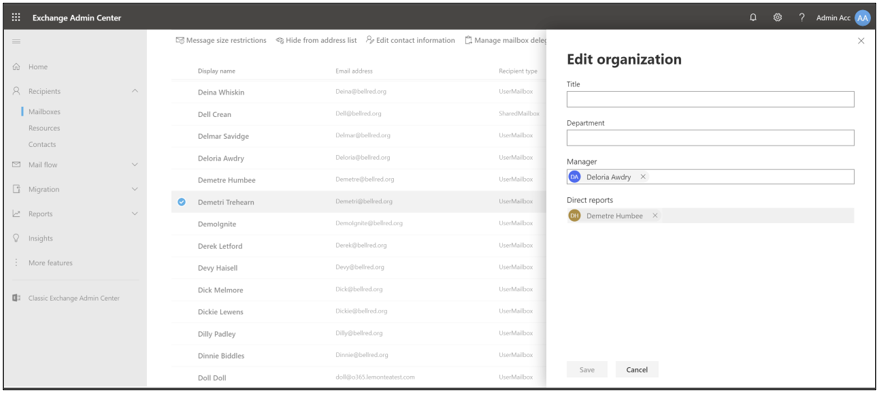The width and height of the screenshot is (881, 394).
Task: Click the Home house icon
Action: coord(16,67)
